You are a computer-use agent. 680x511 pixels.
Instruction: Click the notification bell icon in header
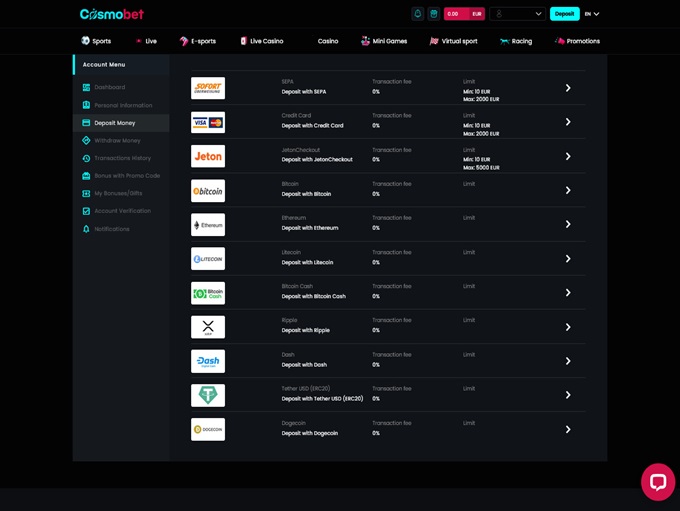click(x=418, y=14)
